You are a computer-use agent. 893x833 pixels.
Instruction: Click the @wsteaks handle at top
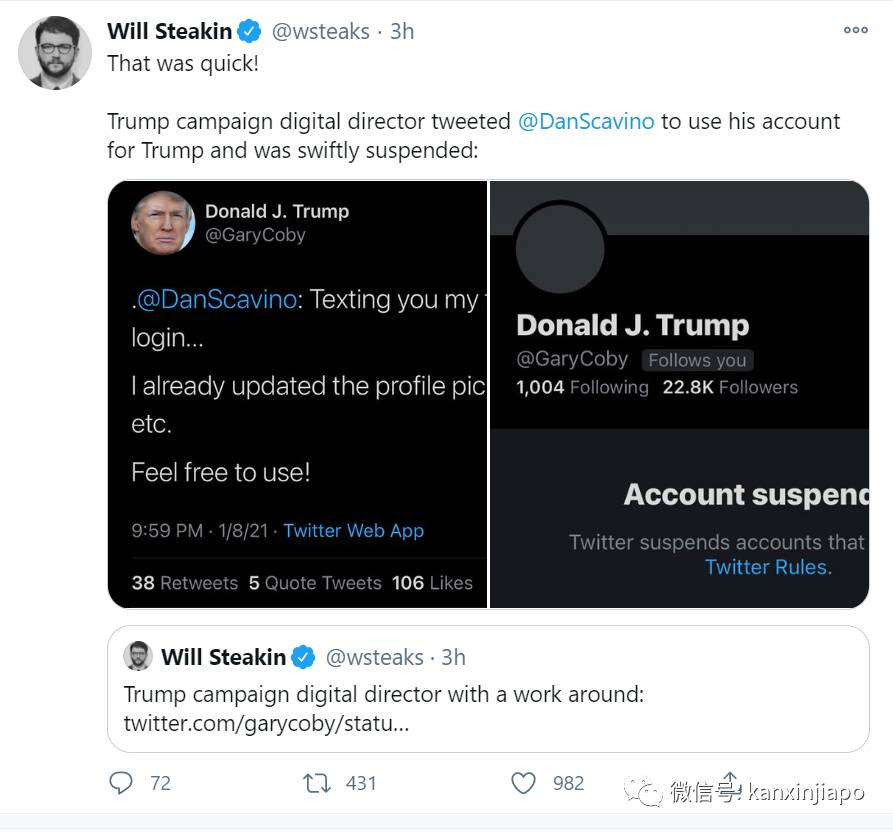(x=320, y=32)
